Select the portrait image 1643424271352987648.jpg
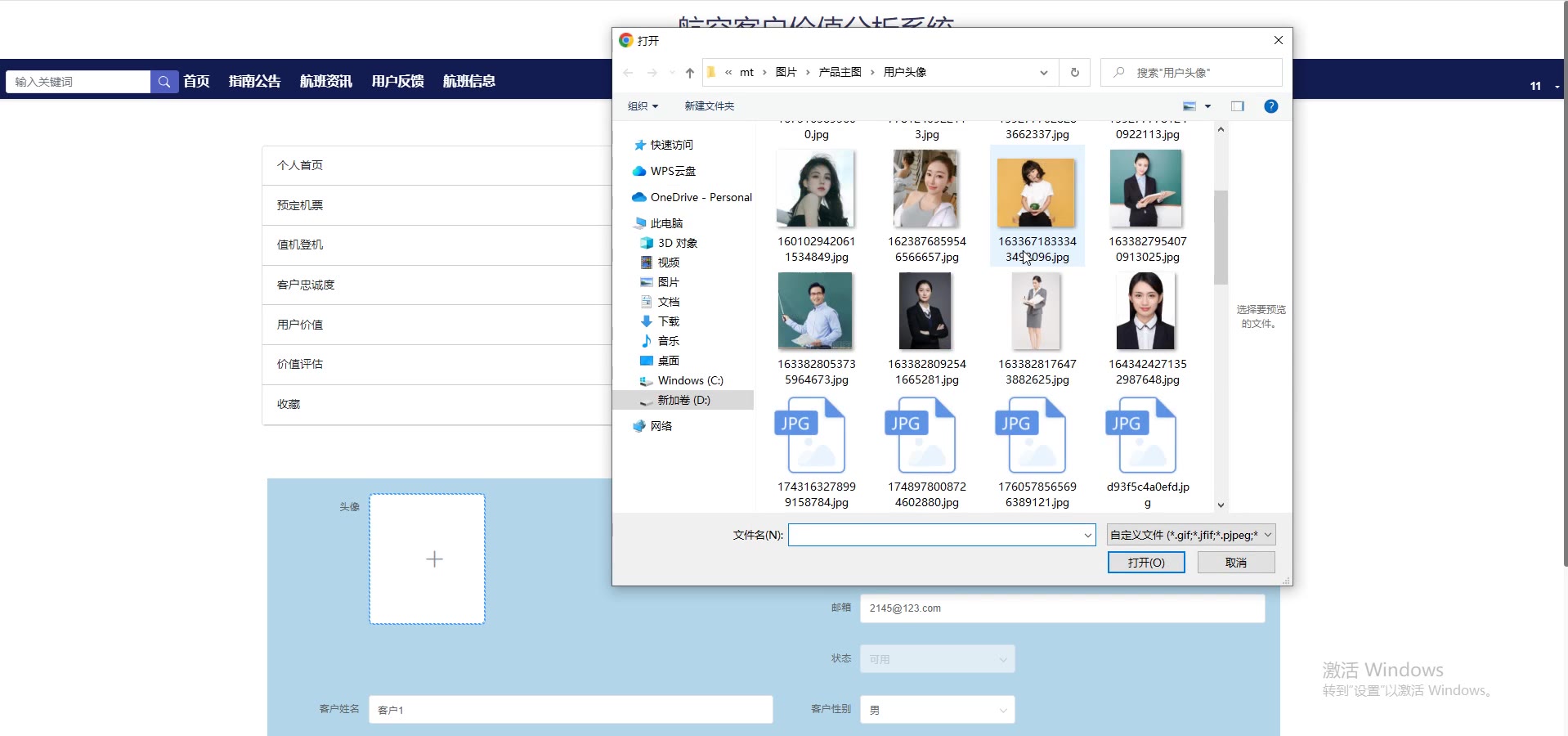The width and height of the screenshot is (1568, 736). coord(1148,329)
